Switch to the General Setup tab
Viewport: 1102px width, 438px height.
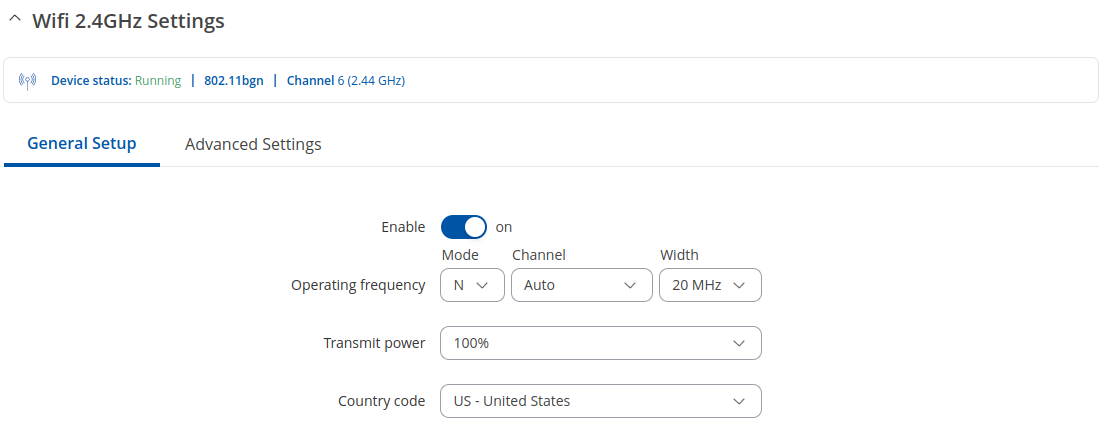82,143
